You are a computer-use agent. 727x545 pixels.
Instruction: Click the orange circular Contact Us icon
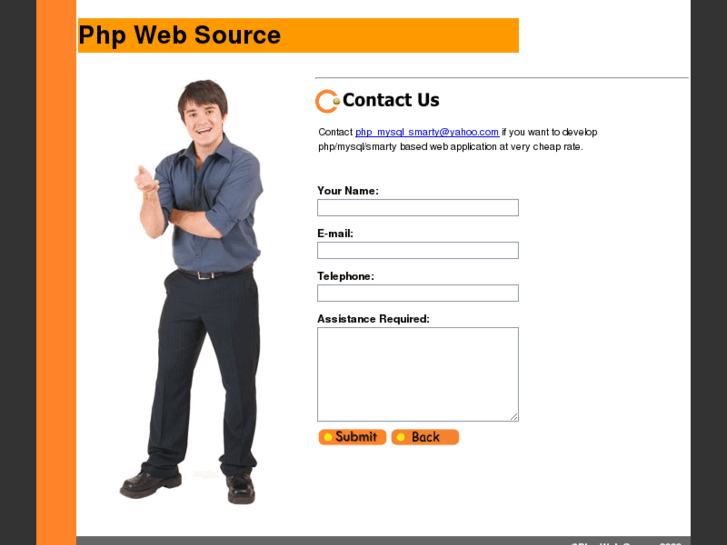click(x=327, y=101)
